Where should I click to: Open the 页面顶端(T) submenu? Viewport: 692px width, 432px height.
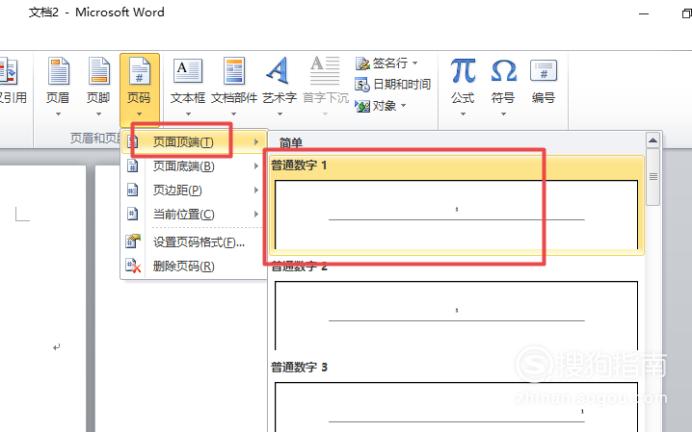[x=194, y=142]
